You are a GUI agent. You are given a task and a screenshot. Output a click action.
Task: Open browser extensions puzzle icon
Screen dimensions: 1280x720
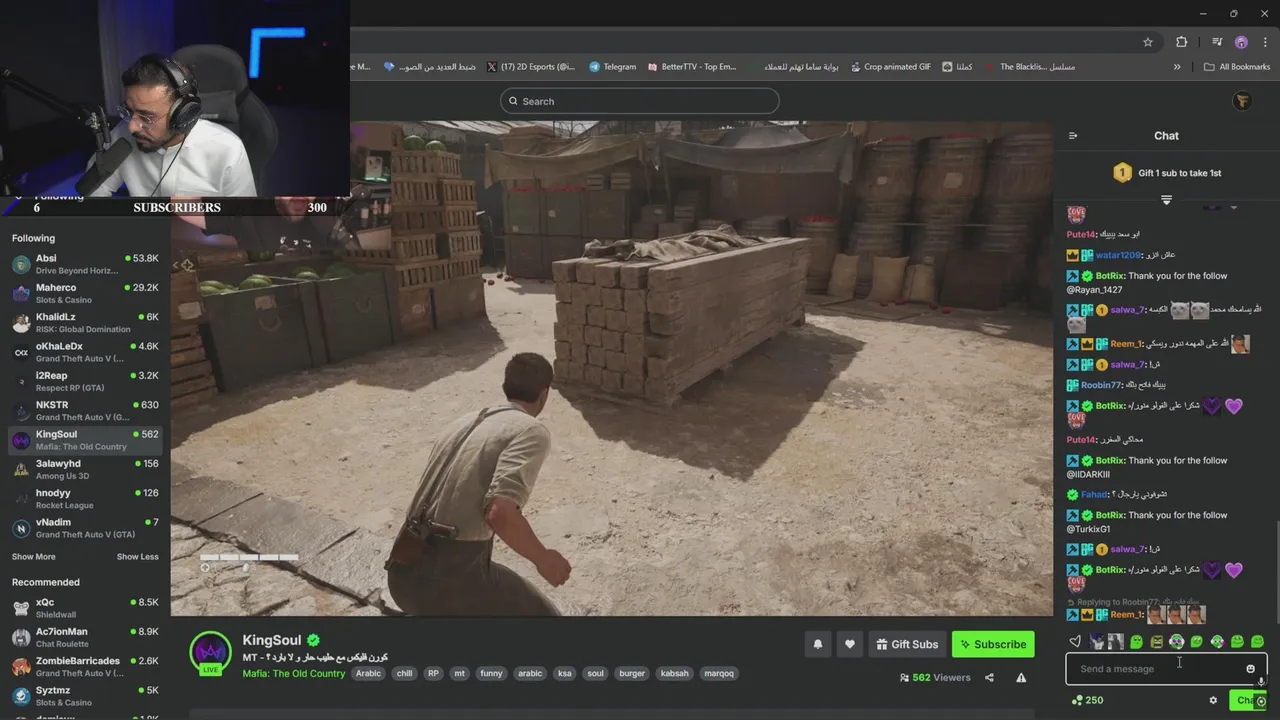point(1181,42)
